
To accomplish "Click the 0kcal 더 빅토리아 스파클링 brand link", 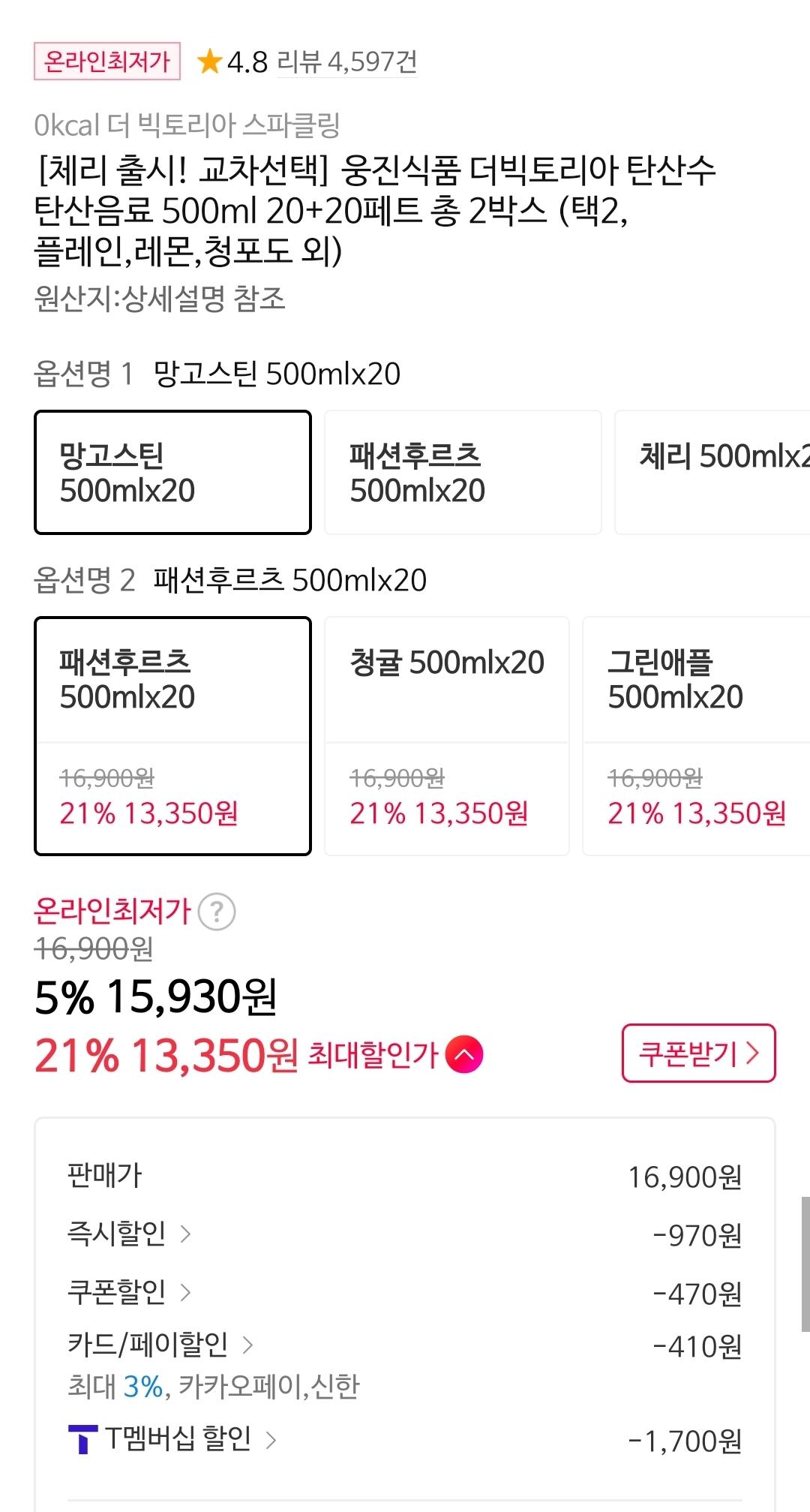I will [x=187, y=125].
